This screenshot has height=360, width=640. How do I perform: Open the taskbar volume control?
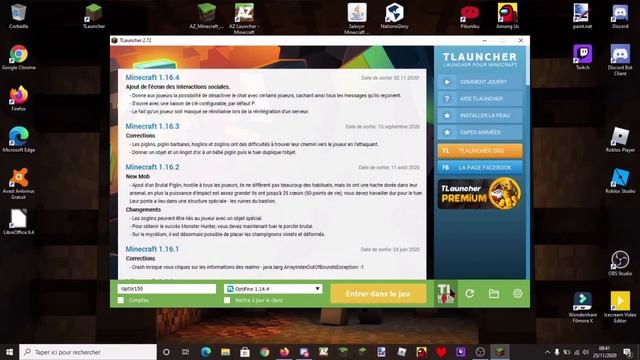(x=585, y=352)
